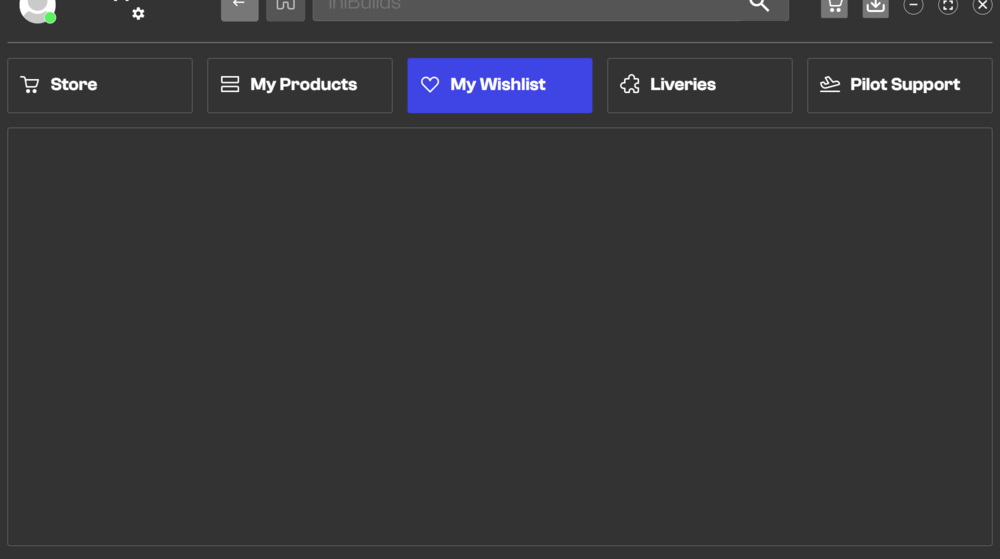Focus the iniBuilds search field

point(530,6)
